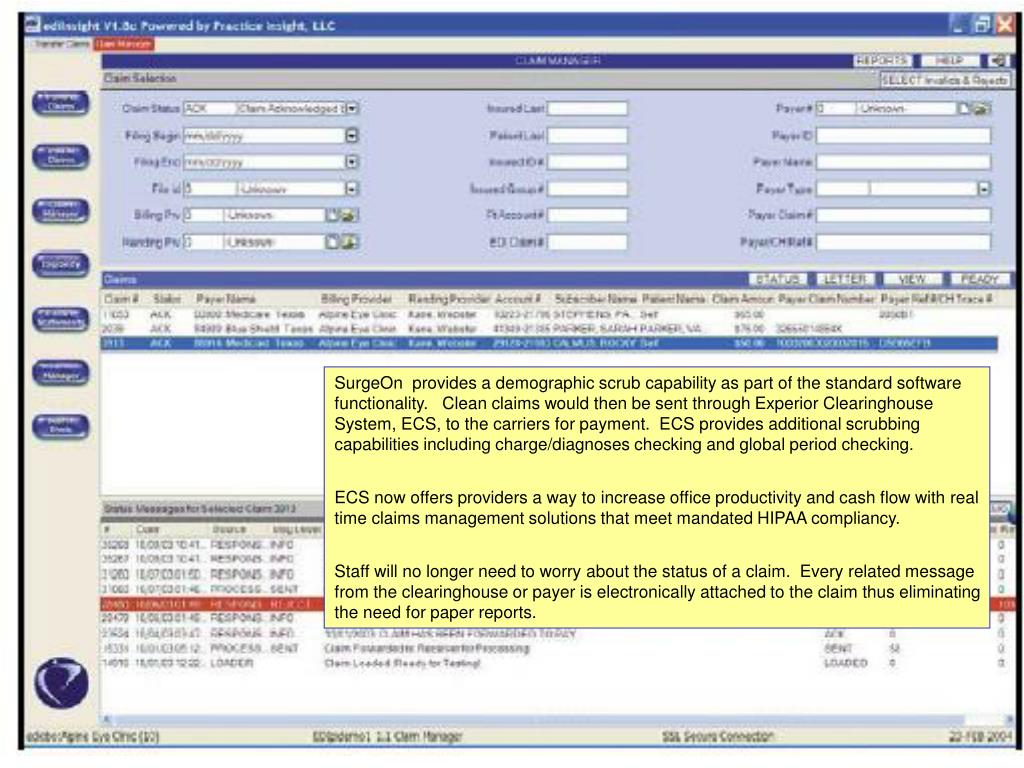This screenshot has width=1024, height=768.
Task: Click the SSL Secure Connection status text
Action: tap(717, 737)
